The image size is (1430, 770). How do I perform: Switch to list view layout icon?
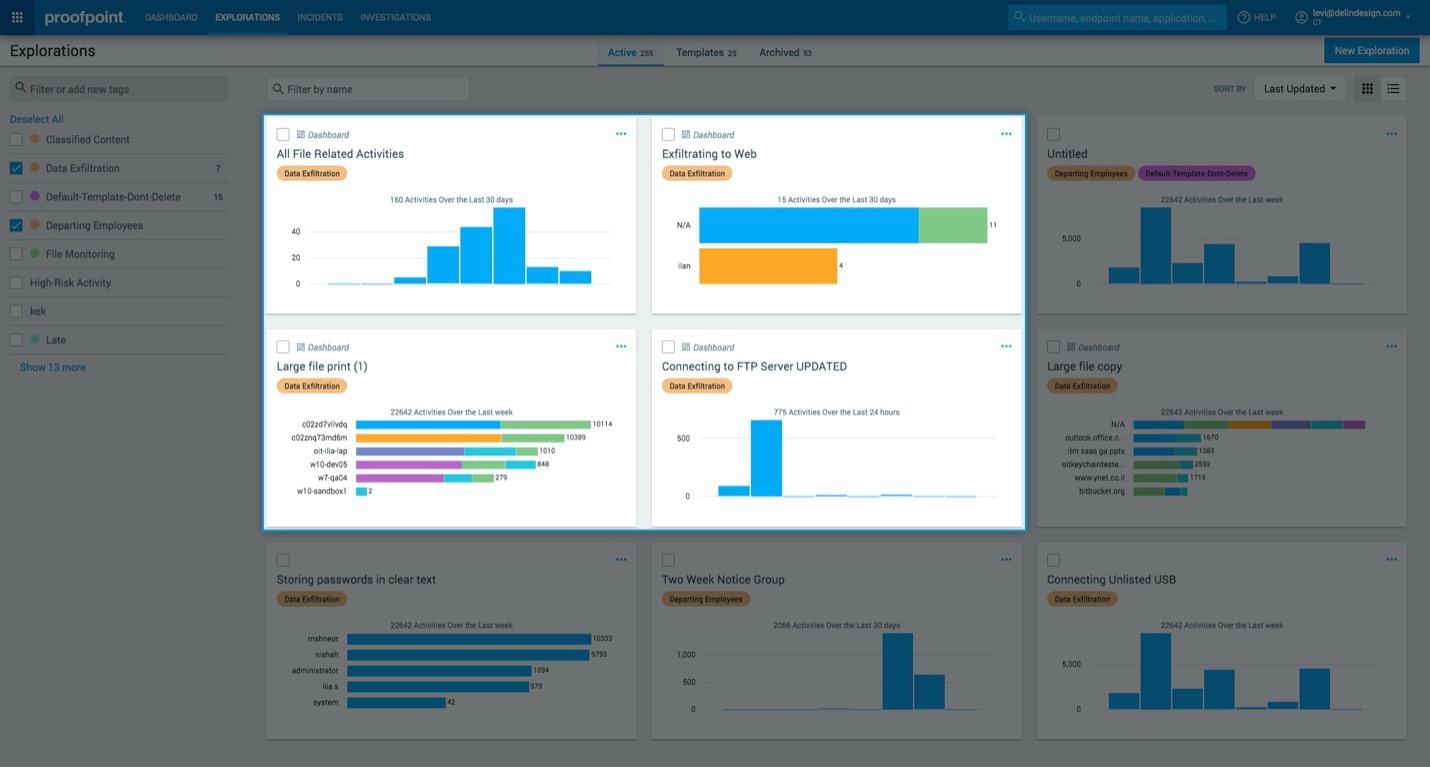tap(1393, 89)
